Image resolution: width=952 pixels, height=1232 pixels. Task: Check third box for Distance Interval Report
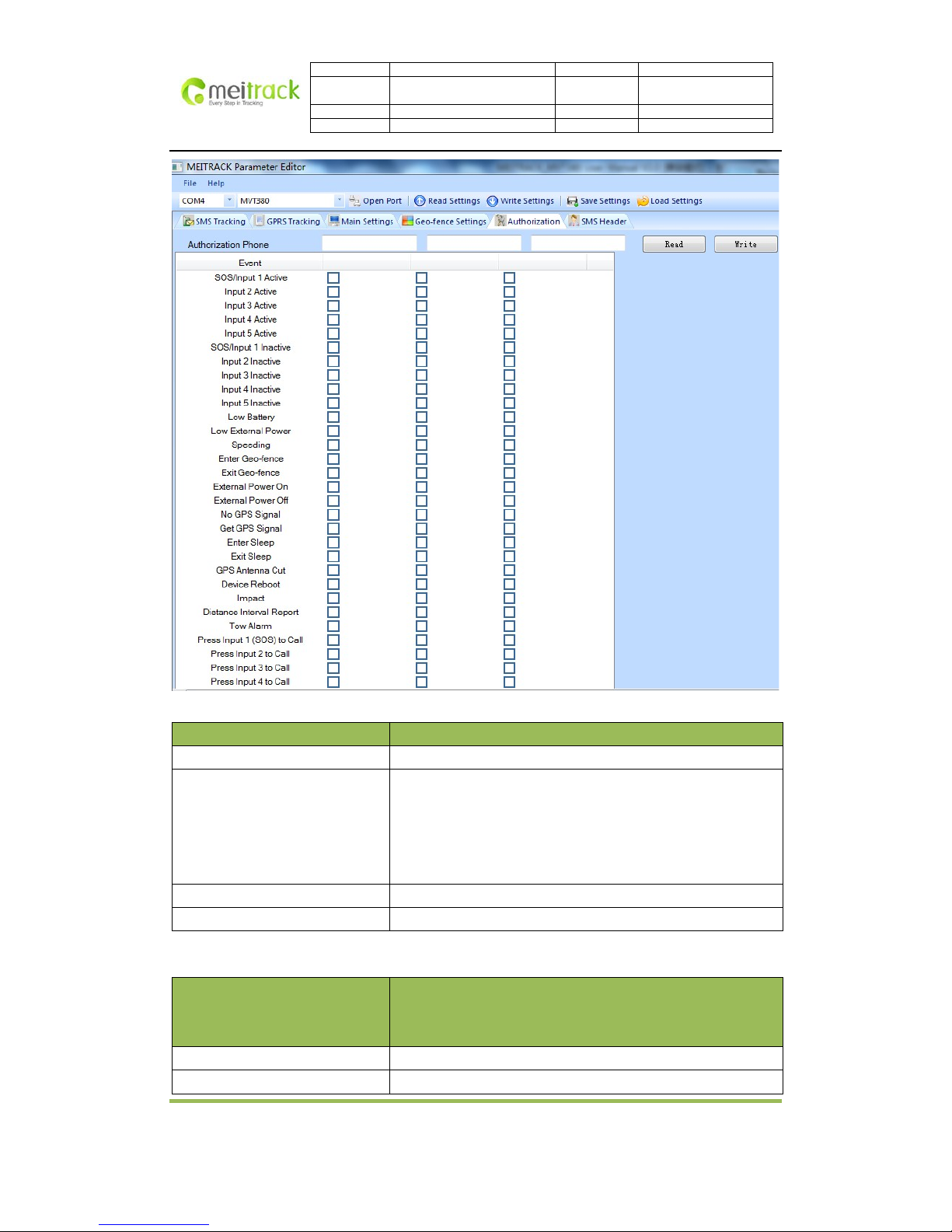(x=509, y=612)
